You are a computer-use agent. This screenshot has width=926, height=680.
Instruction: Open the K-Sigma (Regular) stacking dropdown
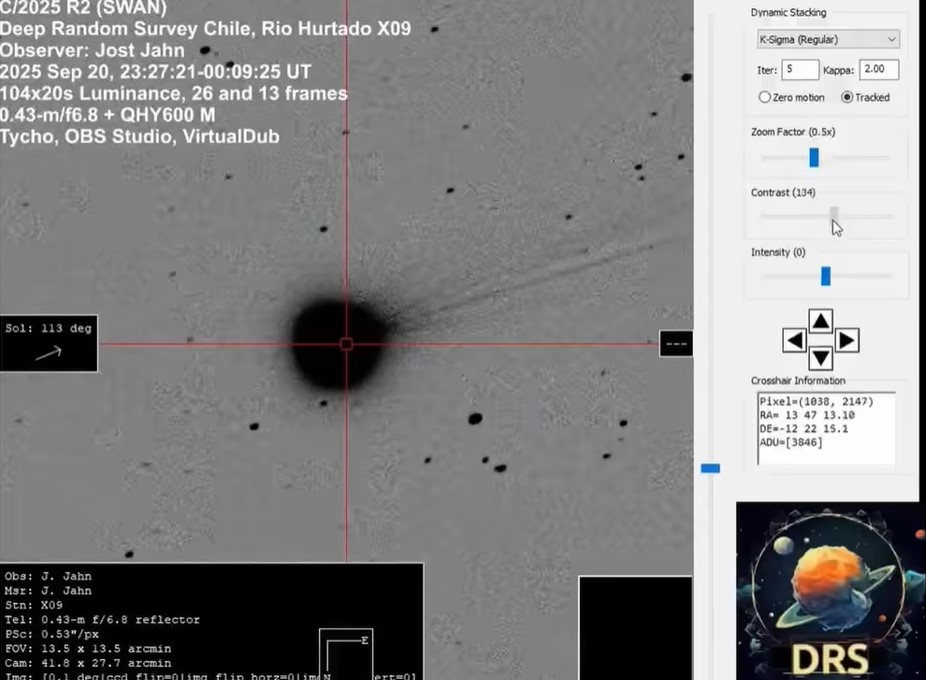[x=828, y=40]
